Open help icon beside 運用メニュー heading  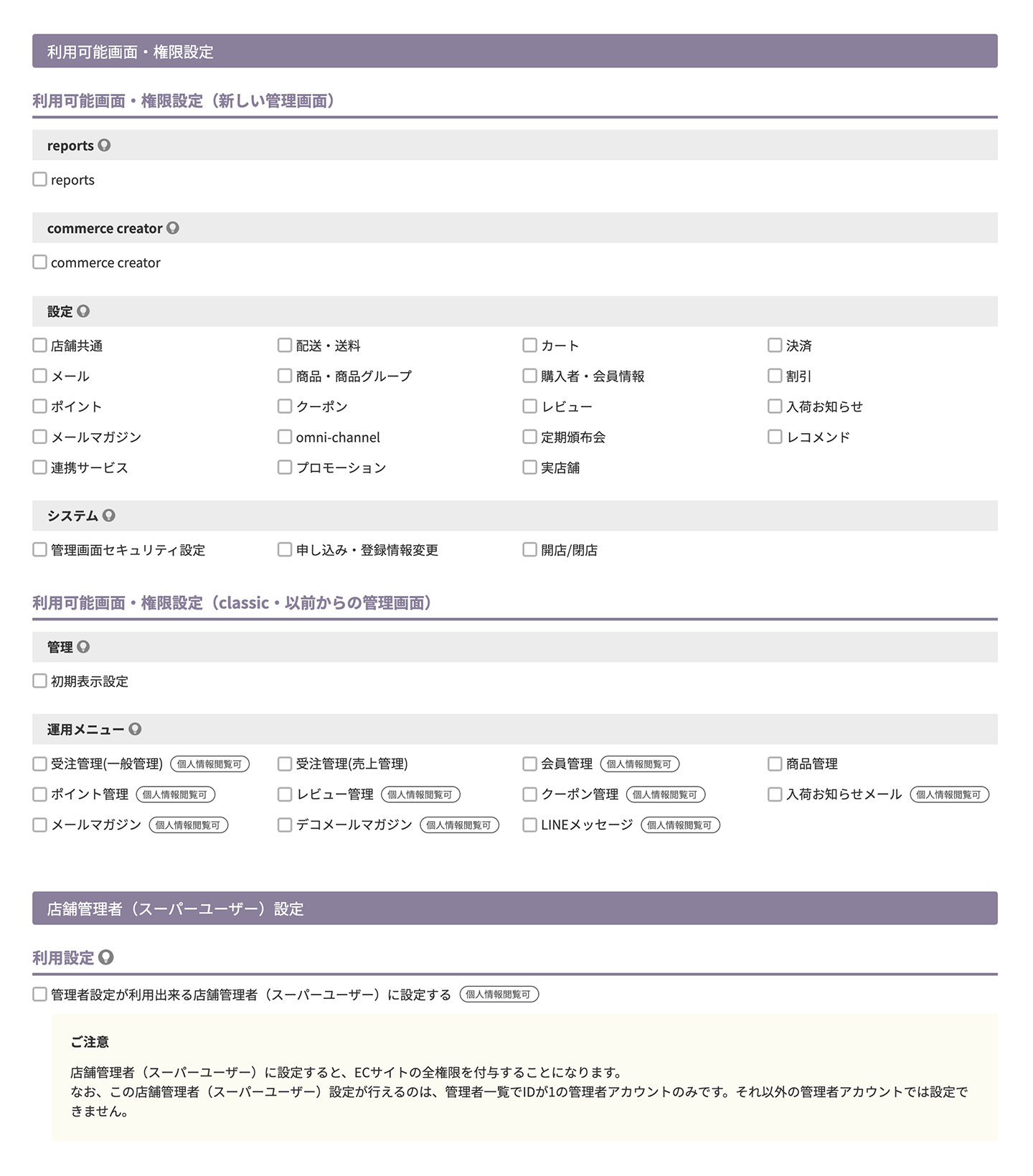135,729
